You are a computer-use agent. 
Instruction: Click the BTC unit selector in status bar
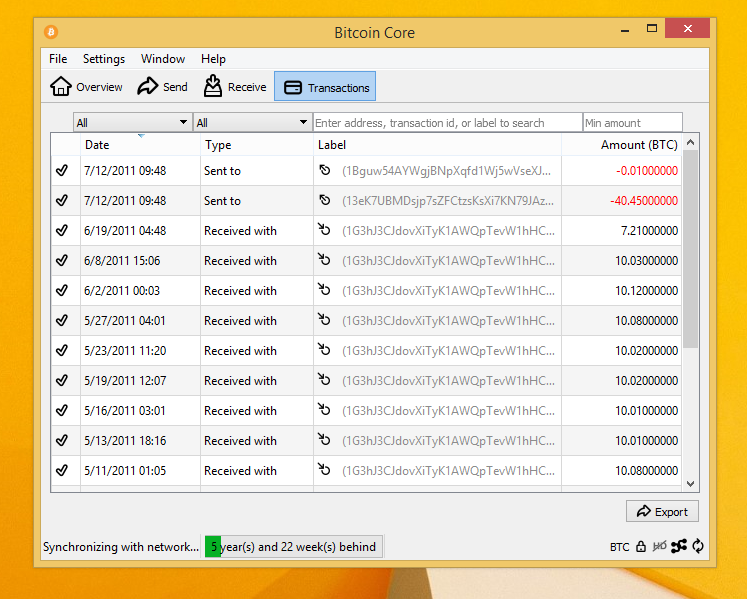619,547
